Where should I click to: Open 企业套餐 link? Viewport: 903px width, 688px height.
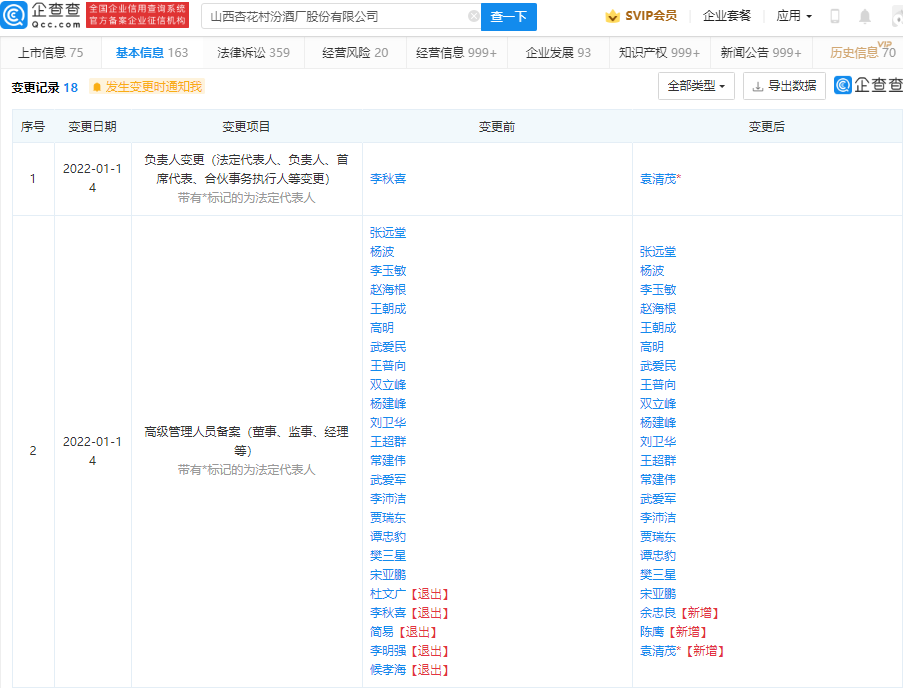(727, 16)
